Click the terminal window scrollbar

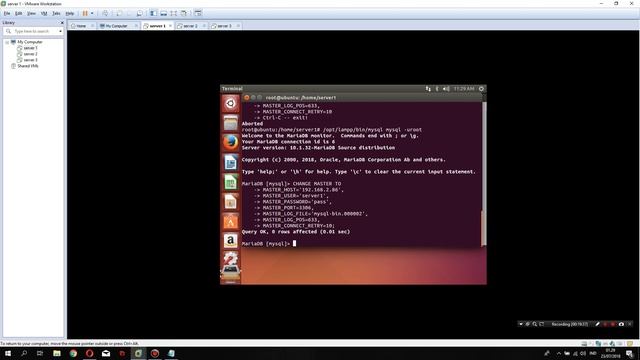pyautogui.click(x=484, y=173)
